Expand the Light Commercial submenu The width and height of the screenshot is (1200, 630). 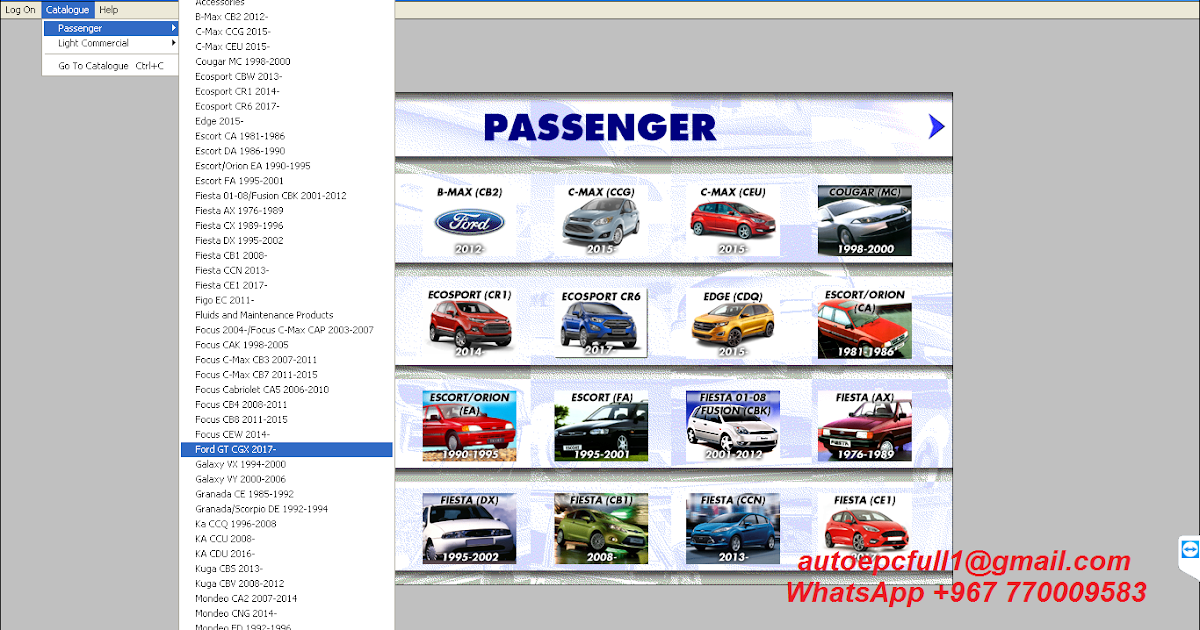click(x=111, y=43)
